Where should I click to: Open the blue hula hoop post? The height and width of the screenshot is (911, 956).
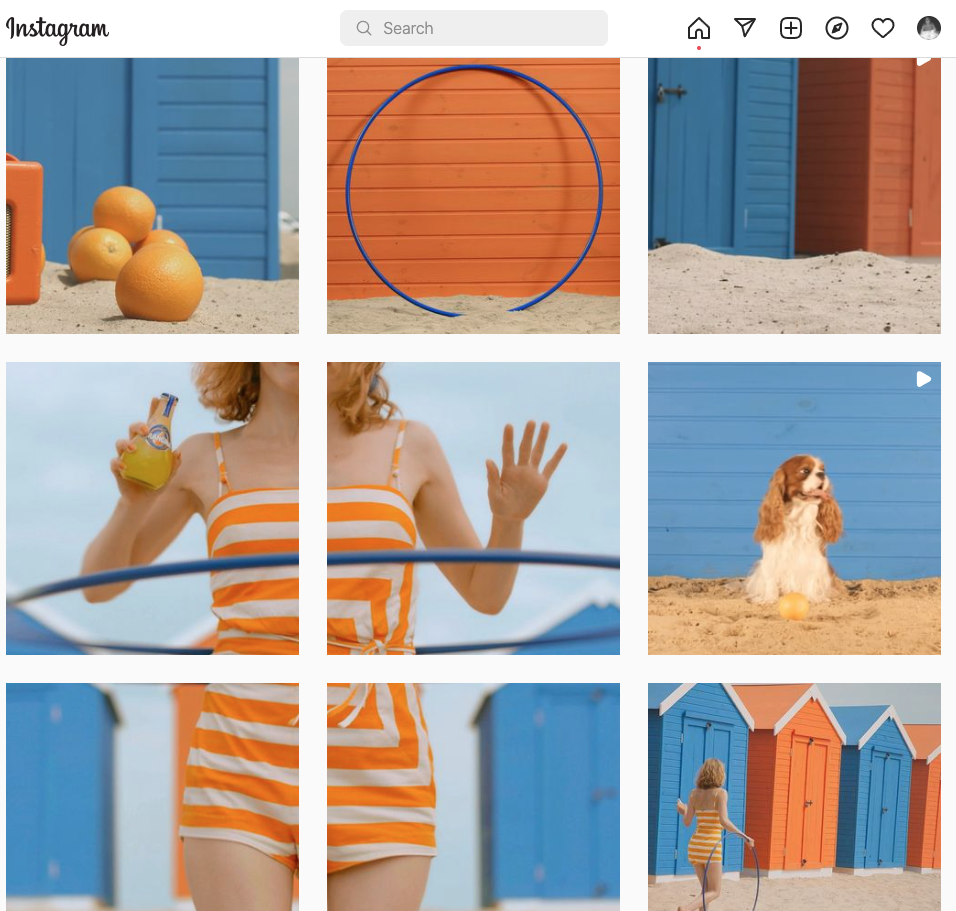pyautogui.click(x=473, y=196)
